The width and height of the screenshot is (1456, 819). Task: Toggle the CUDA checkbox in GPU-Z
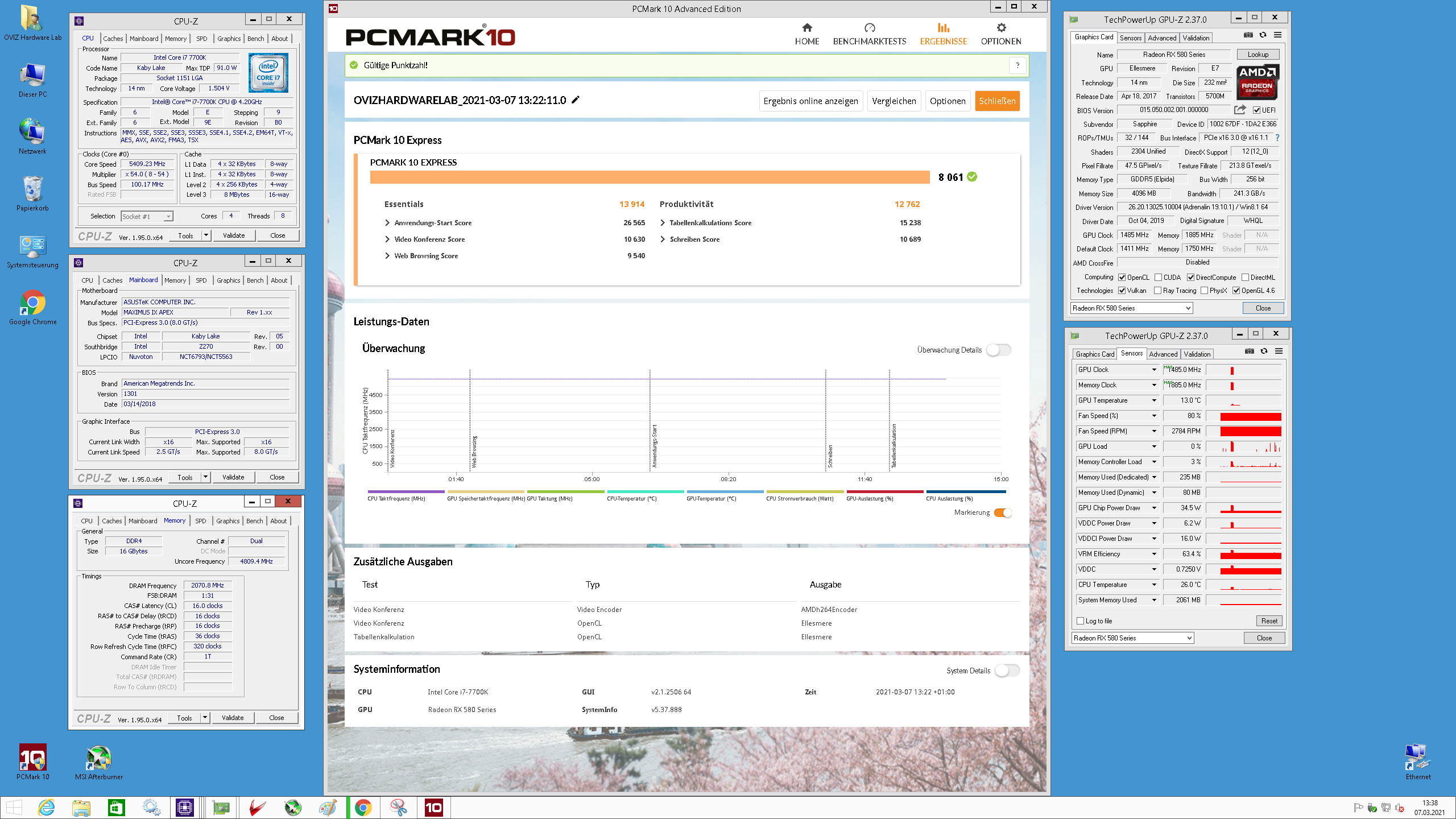(1158, 278)
